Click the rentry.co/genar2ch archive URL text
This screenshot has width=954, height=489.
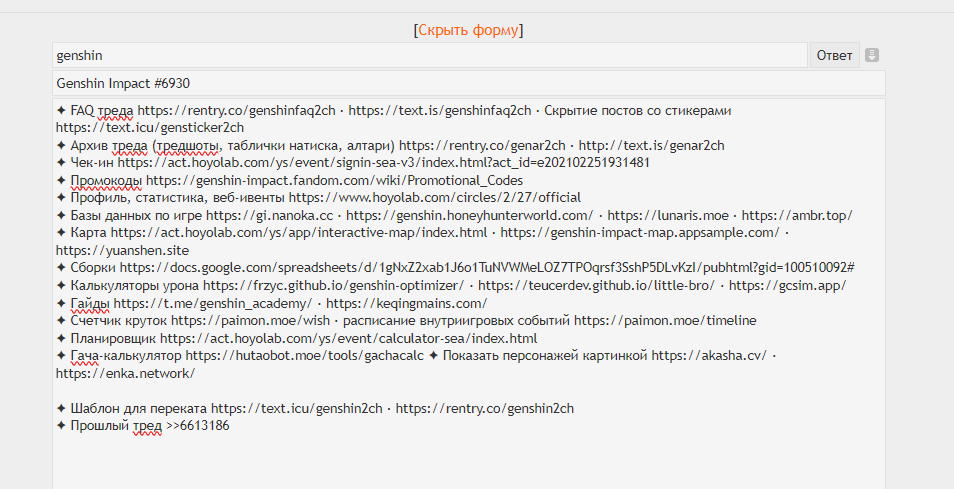(482, 145)
